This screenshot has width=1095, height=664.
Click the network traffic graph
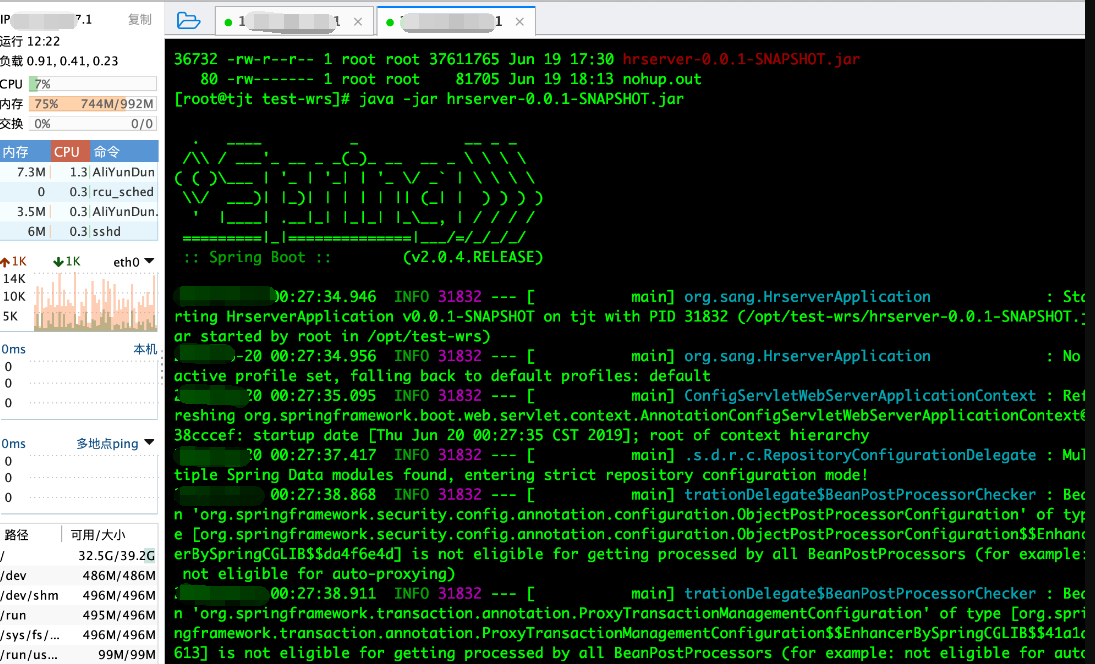click(95, 302)
